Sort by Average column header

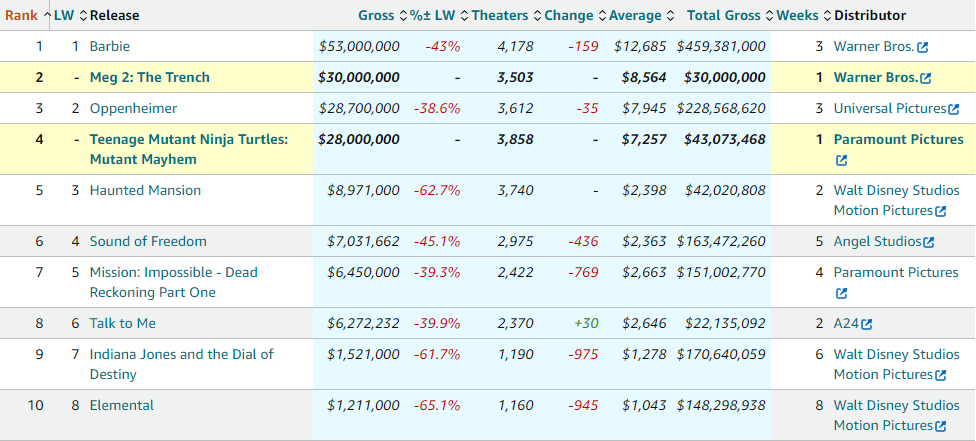click(636, 15)
